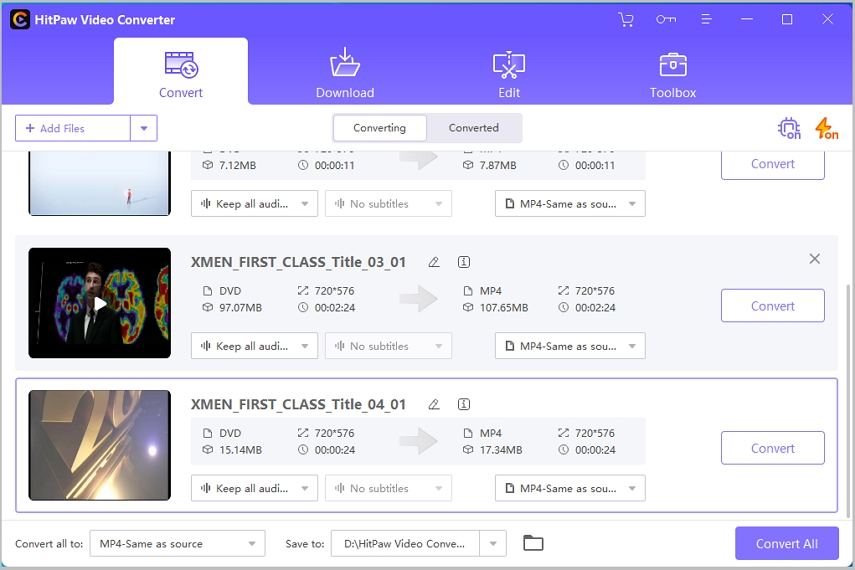Open output format dropdown for Title_04_01
The height and width of the screenshot is (570, 855).
[570, 489]
